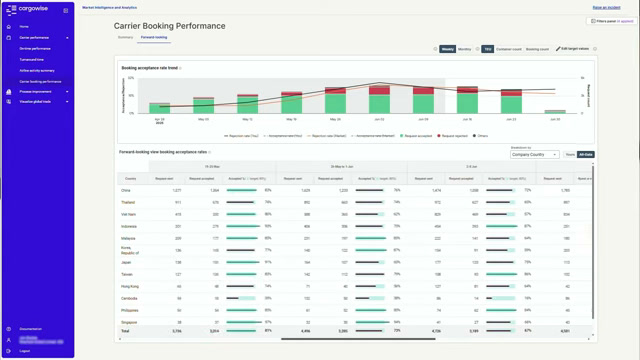
Task: Click info icon next to Booking acceptance rate trend
Action: tap(180, 68)
